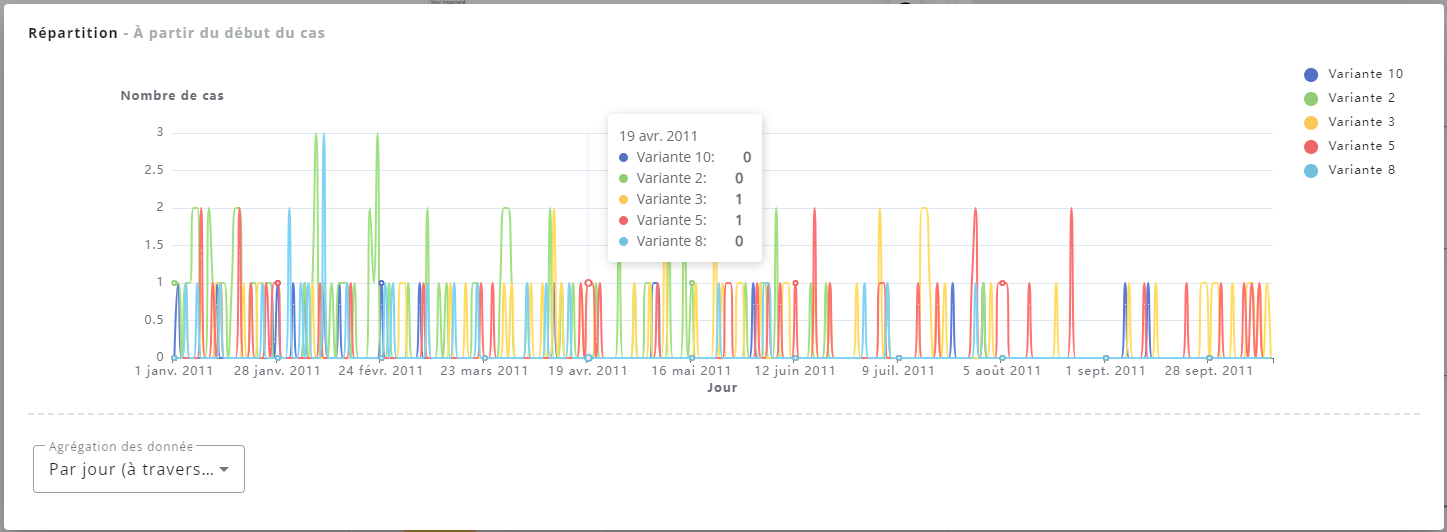The height and width of the screenshot is (532, 1447).
Task: Click the Répartition panel title
Action: click(x=73, y=33)
